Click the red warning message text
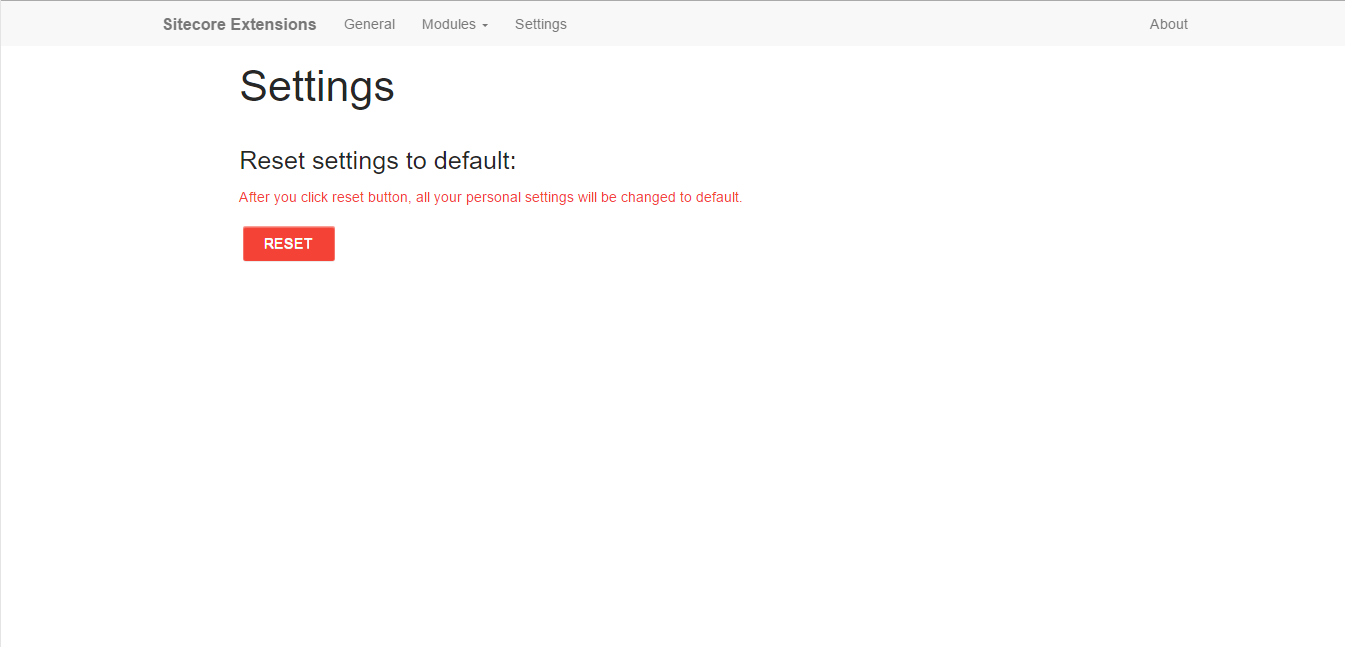The image size is (1345, 647). pos(491,197)
